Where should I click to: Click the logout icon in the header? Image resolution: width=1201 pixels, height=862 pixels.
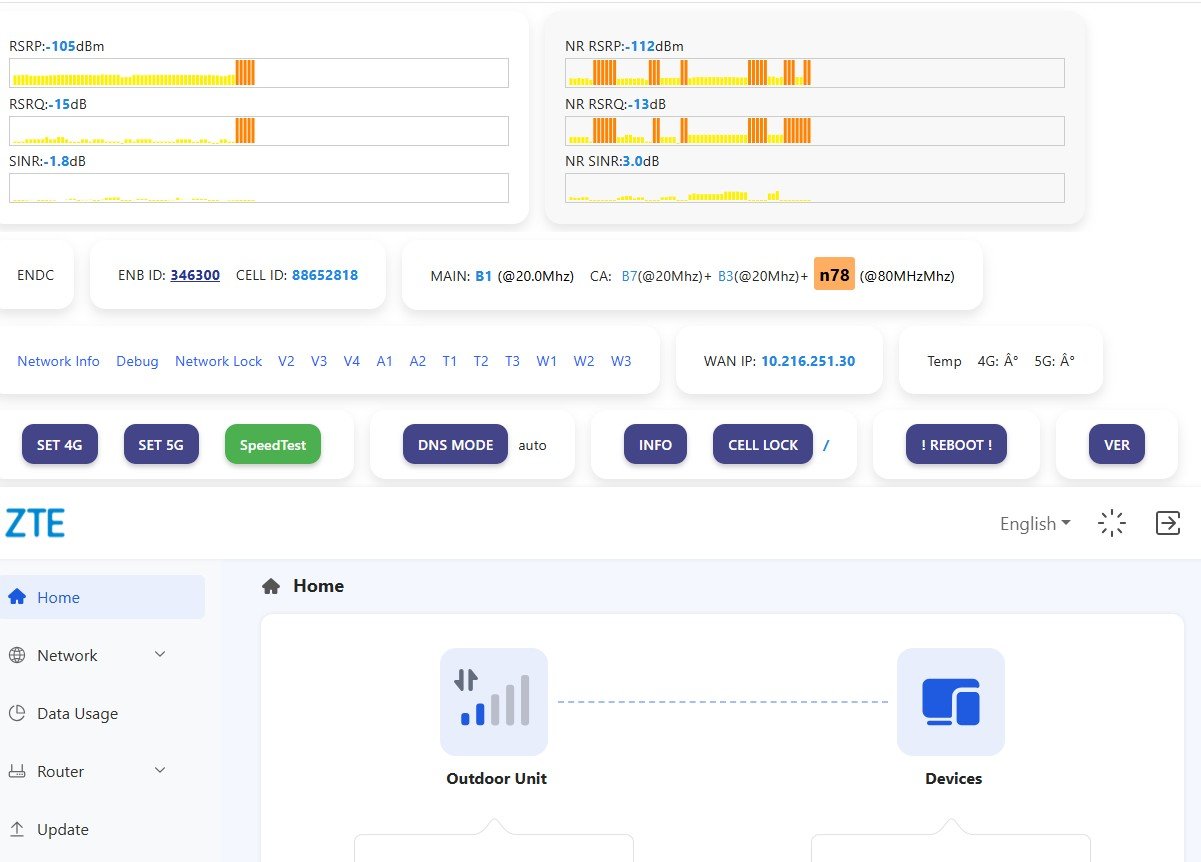(1167, 523)
